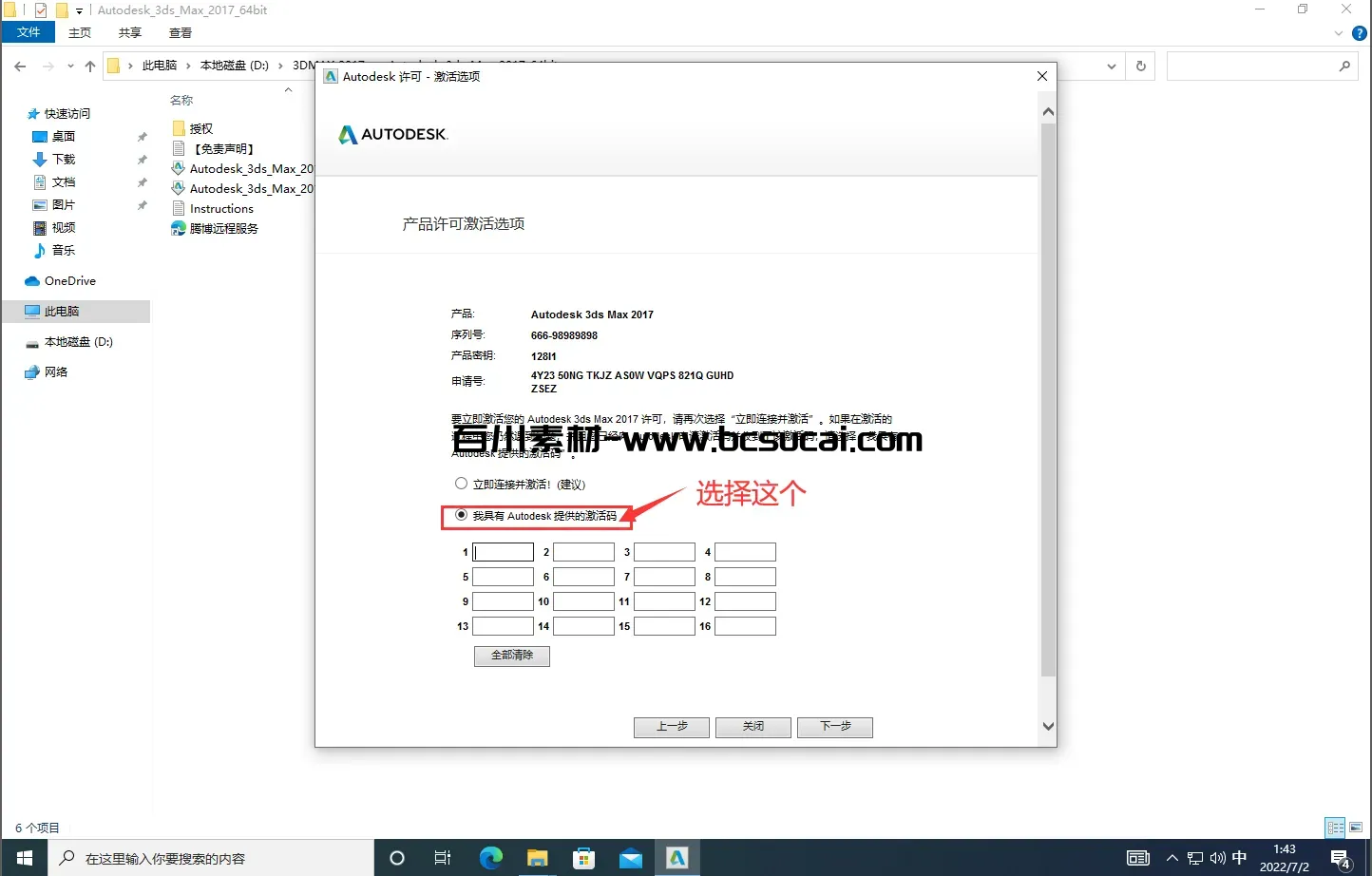1372x876 pixels.
Task: Click 本地磁盘 (D:) in the address bar
Action: point(235,66)
